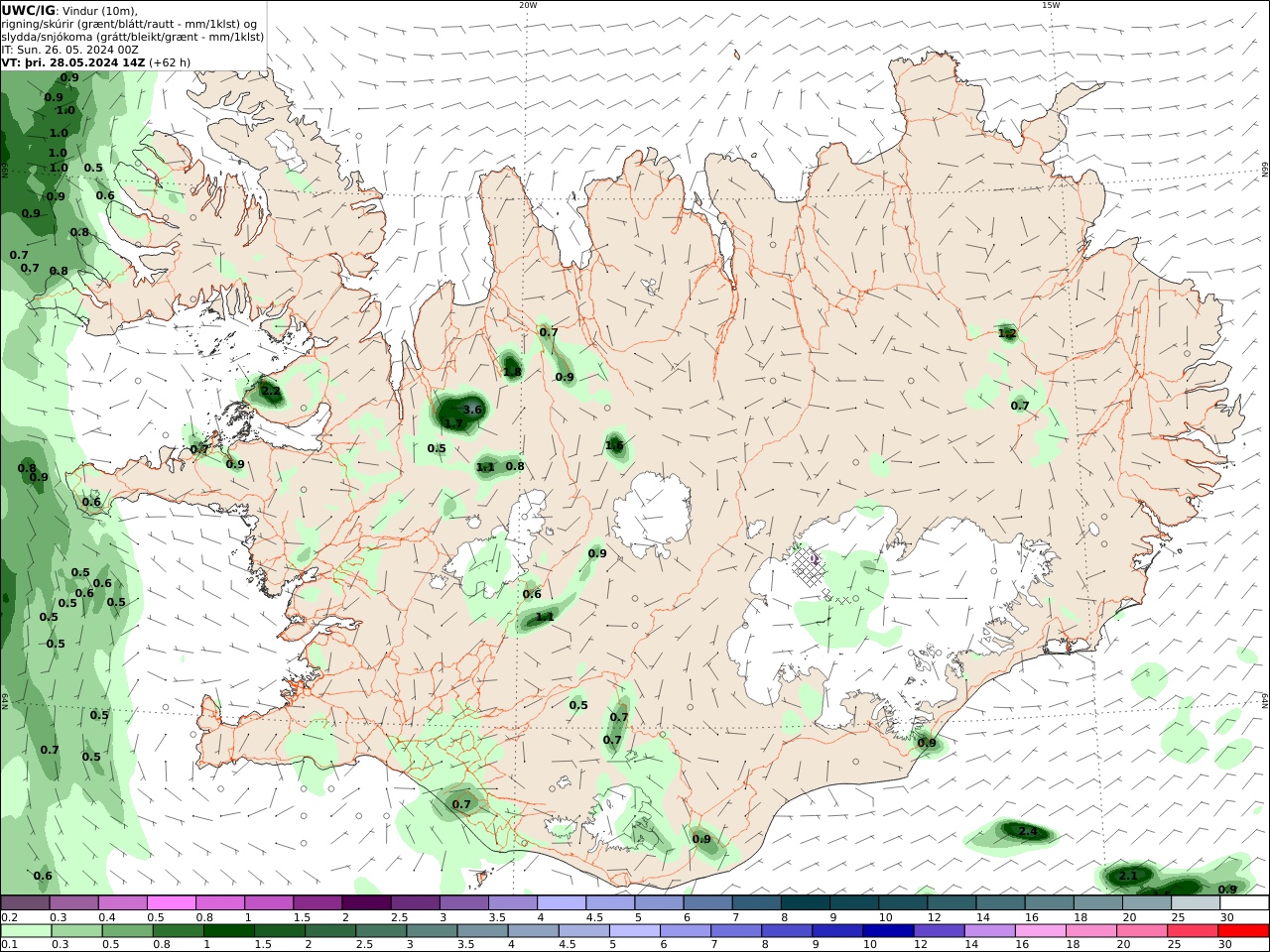Select the darkest purple 2 mm snow swatch

tap(366, 903)
